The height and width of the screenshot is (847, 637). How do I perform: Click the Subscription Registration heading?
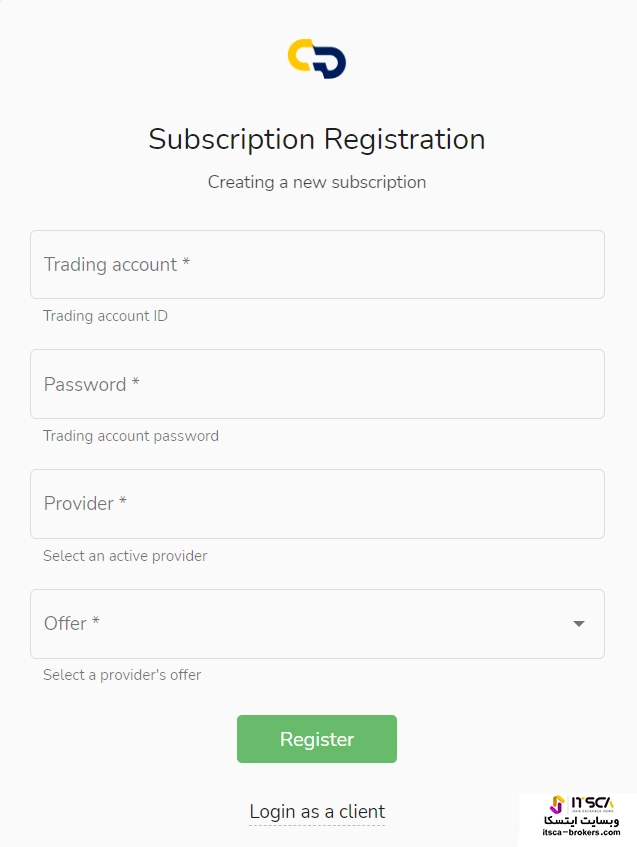point(317,139)
